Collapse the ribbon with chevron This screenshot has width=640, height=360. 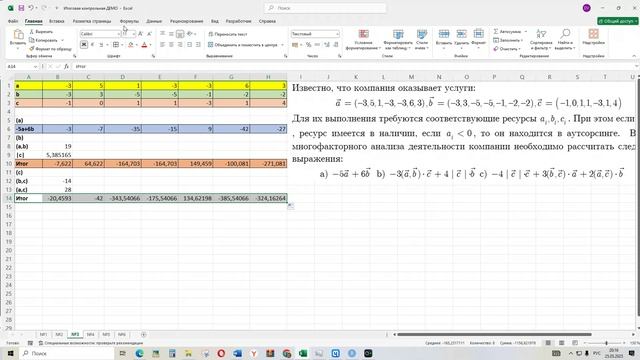click(x=634, y=56)
